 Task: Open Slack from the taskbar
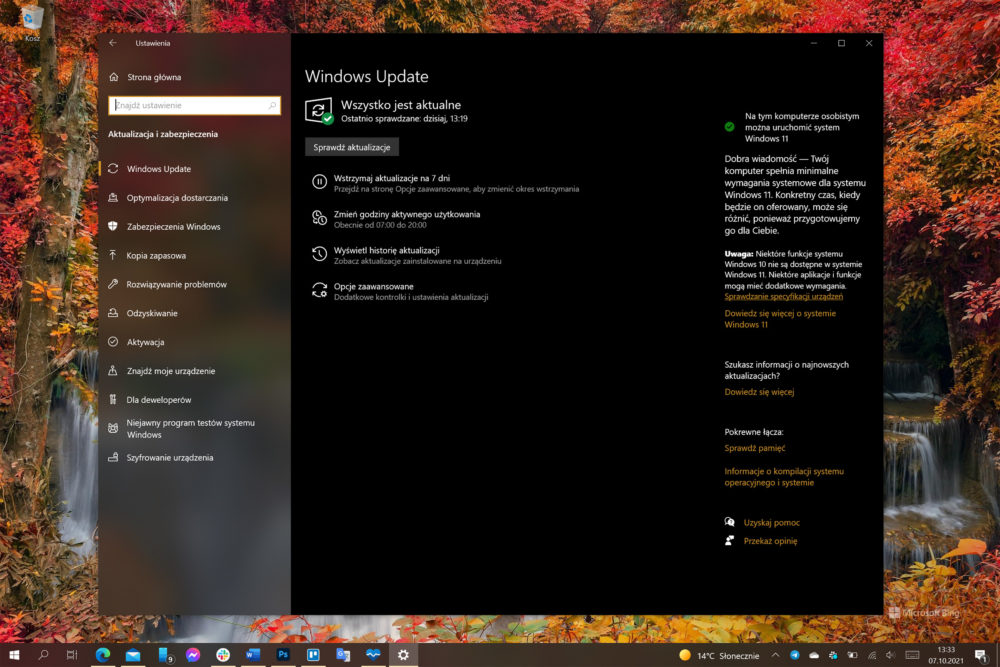coord(223,655)
